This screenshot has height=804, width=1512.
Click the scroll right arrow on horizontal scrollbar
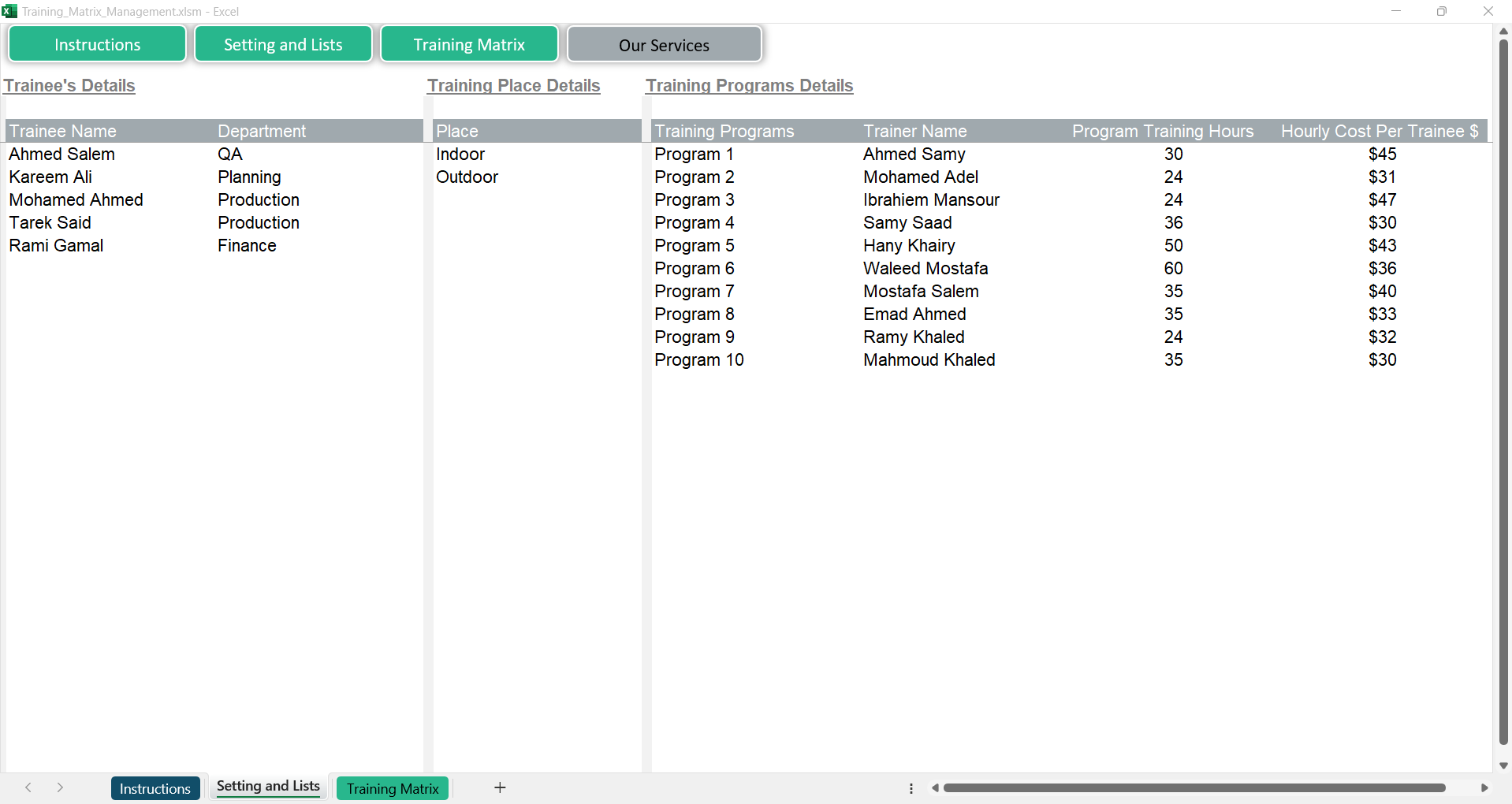tap(1484, 787)
